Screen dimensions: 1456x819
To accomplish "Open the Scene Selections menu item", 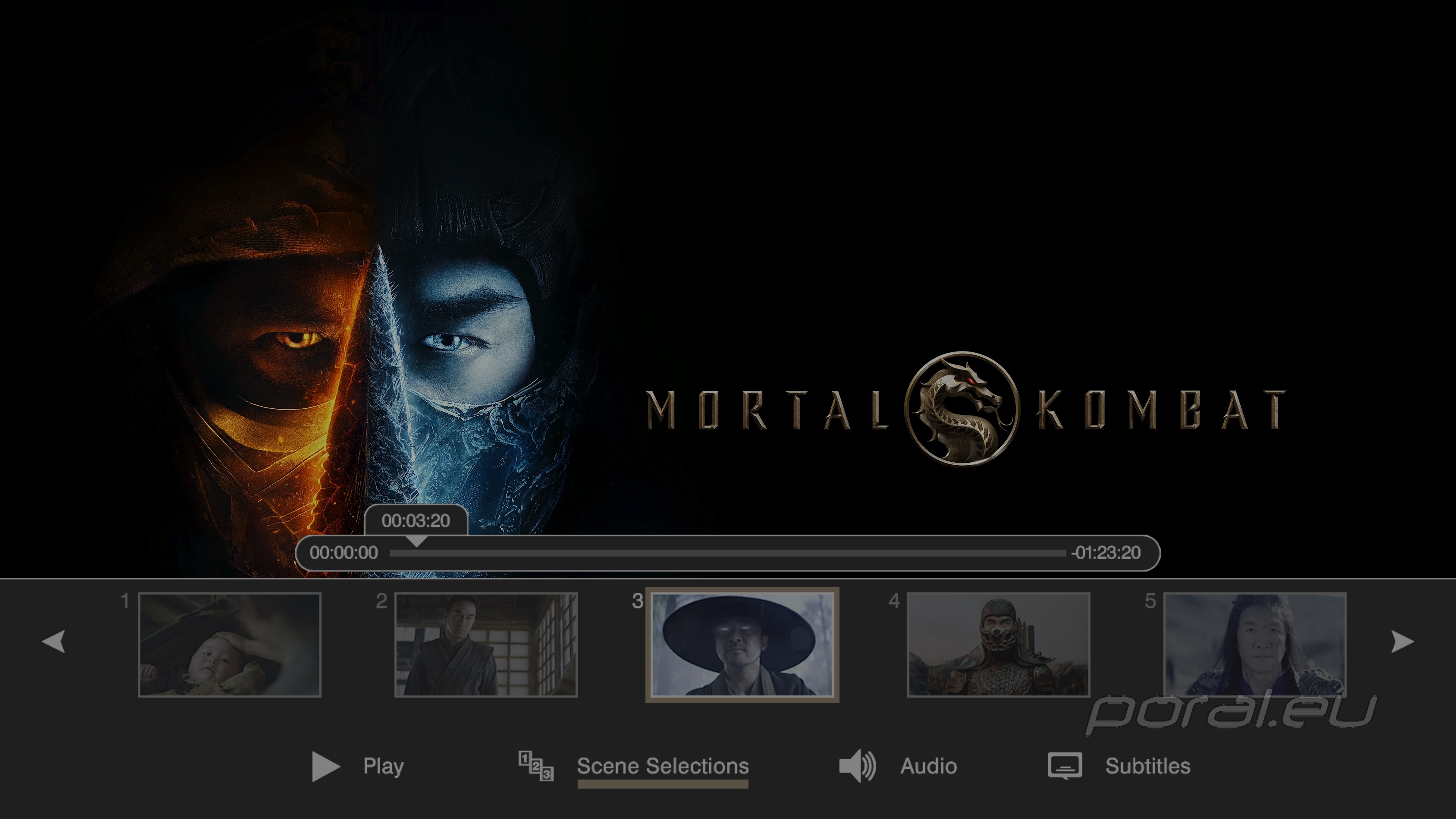I will tap(663, 766).
